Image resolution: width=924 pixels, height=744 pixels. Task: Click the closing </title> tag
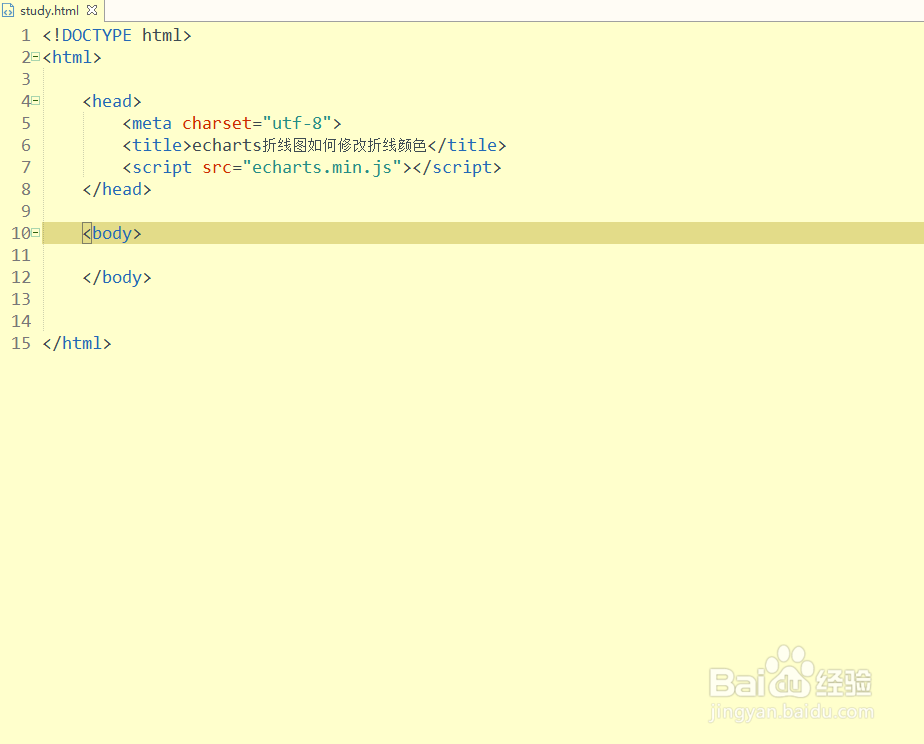point(467,145)
